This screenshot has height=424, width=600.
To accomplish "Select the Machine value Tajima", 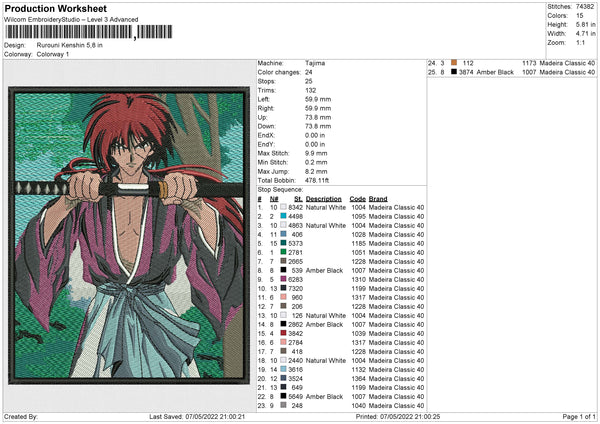I will pyautogui.click(x=315, y=63).
